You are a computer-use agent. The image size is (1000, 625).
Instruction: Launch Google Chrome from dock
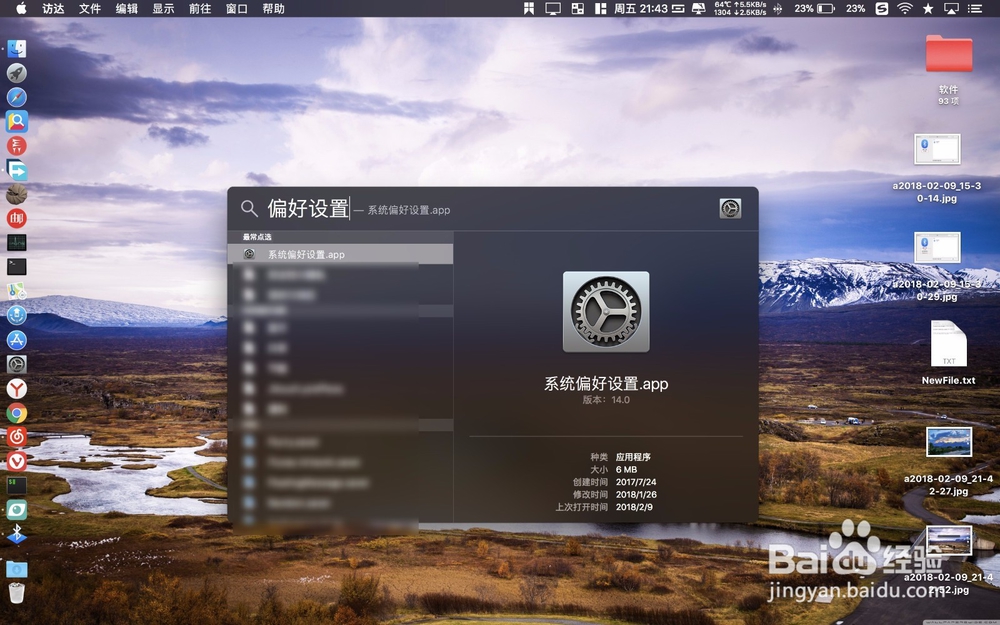pyautogui.click(x=17, y=413)
